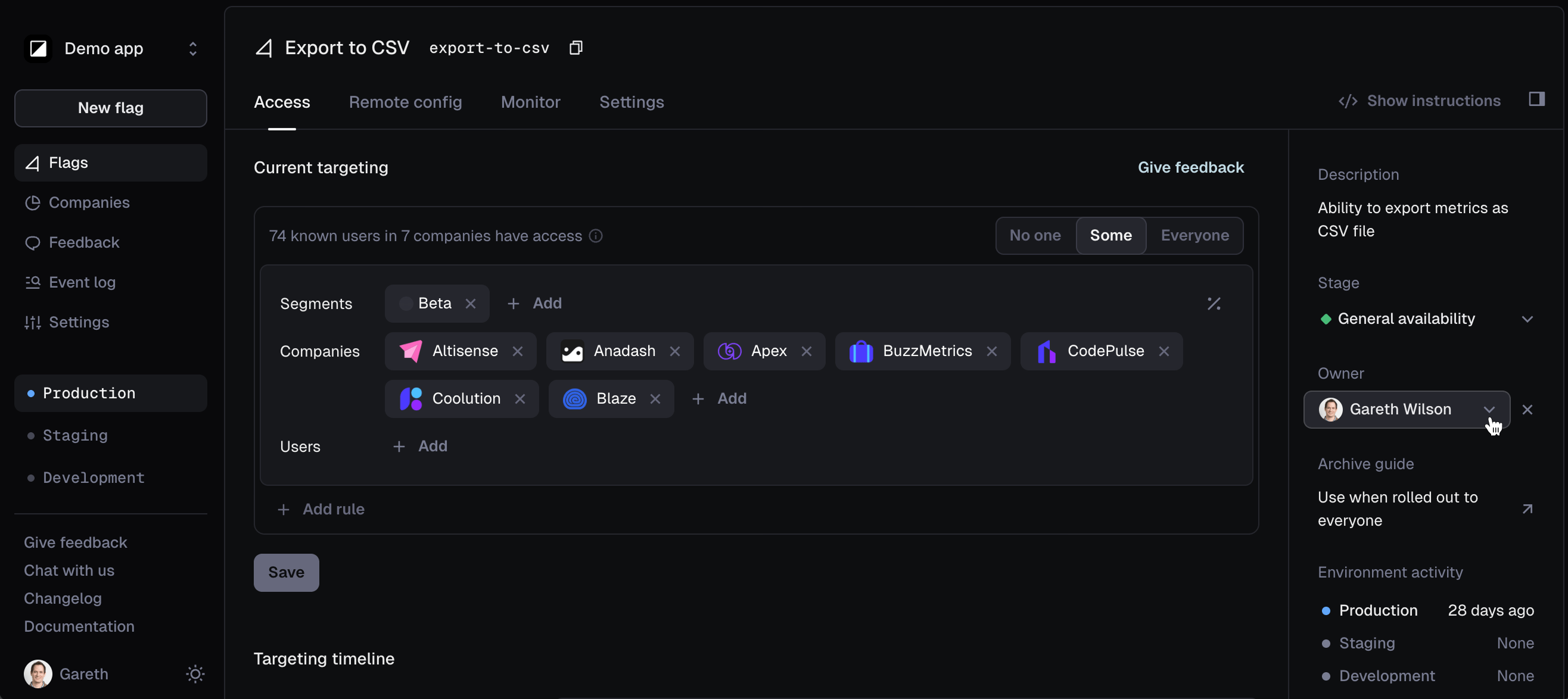Remove Altisense from companies
Screen dimensions: 1568x699
click(517, 351)
